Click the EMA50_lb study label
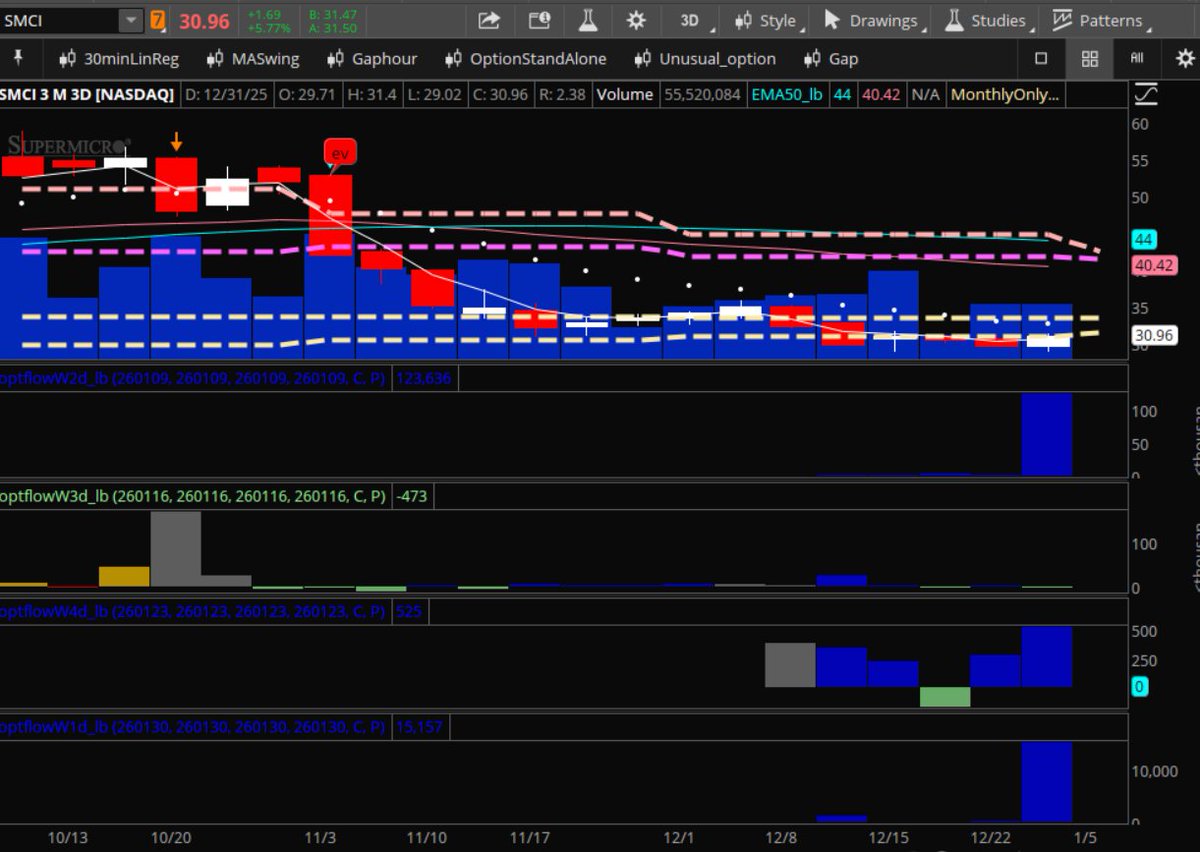The height and width of the screenshot is (852, 1200). pos(787,95)
